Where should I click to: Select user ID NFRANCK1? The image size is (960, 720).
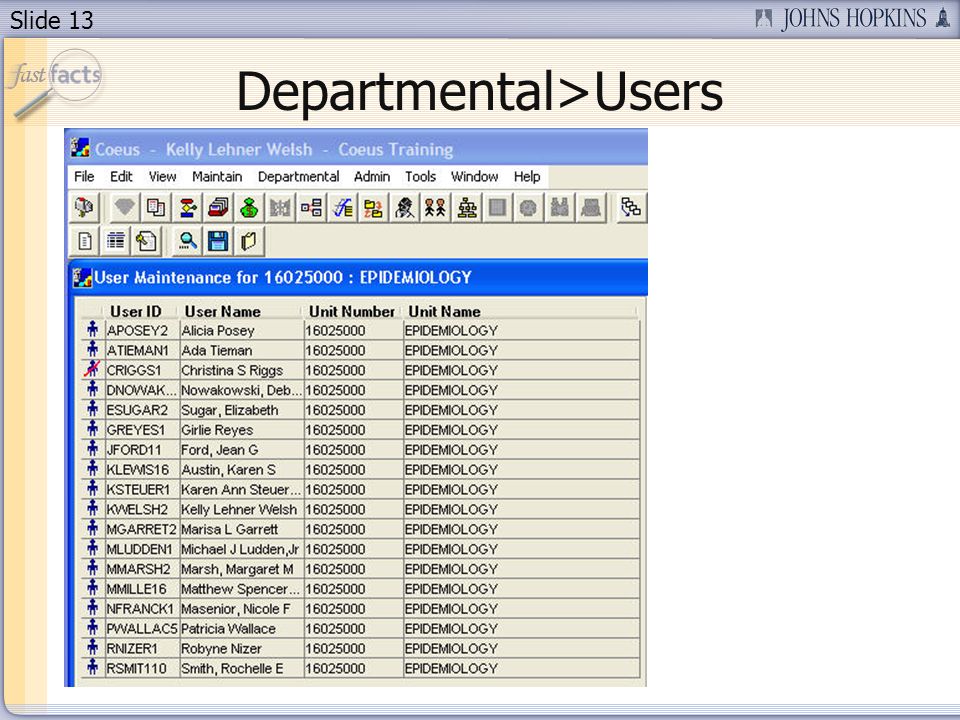[140, 609]
